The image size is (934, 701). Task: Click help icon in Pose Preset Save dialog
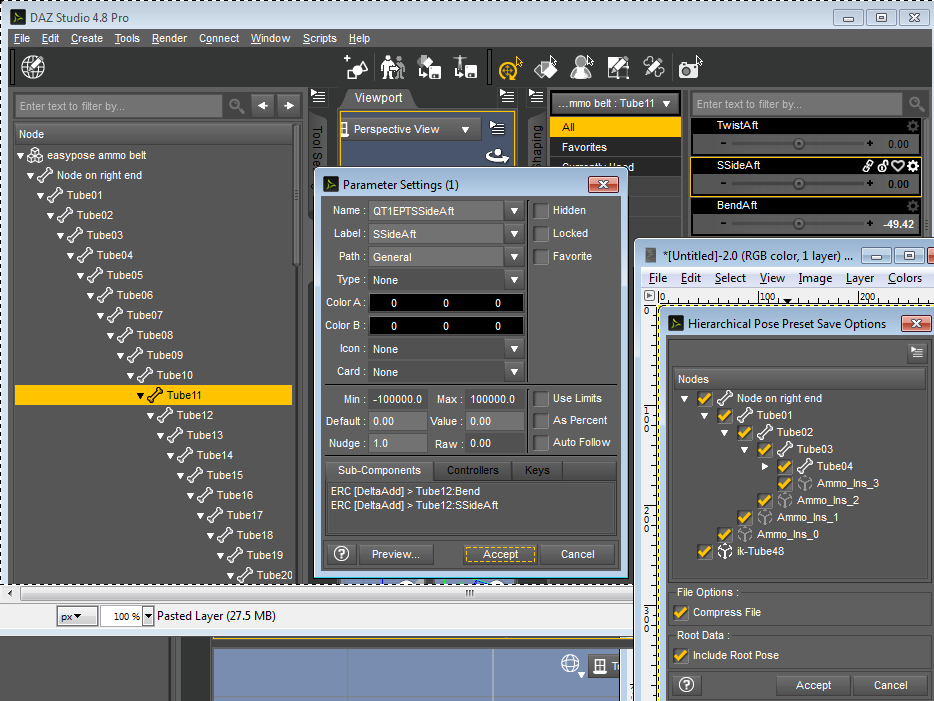click(686, 685)
